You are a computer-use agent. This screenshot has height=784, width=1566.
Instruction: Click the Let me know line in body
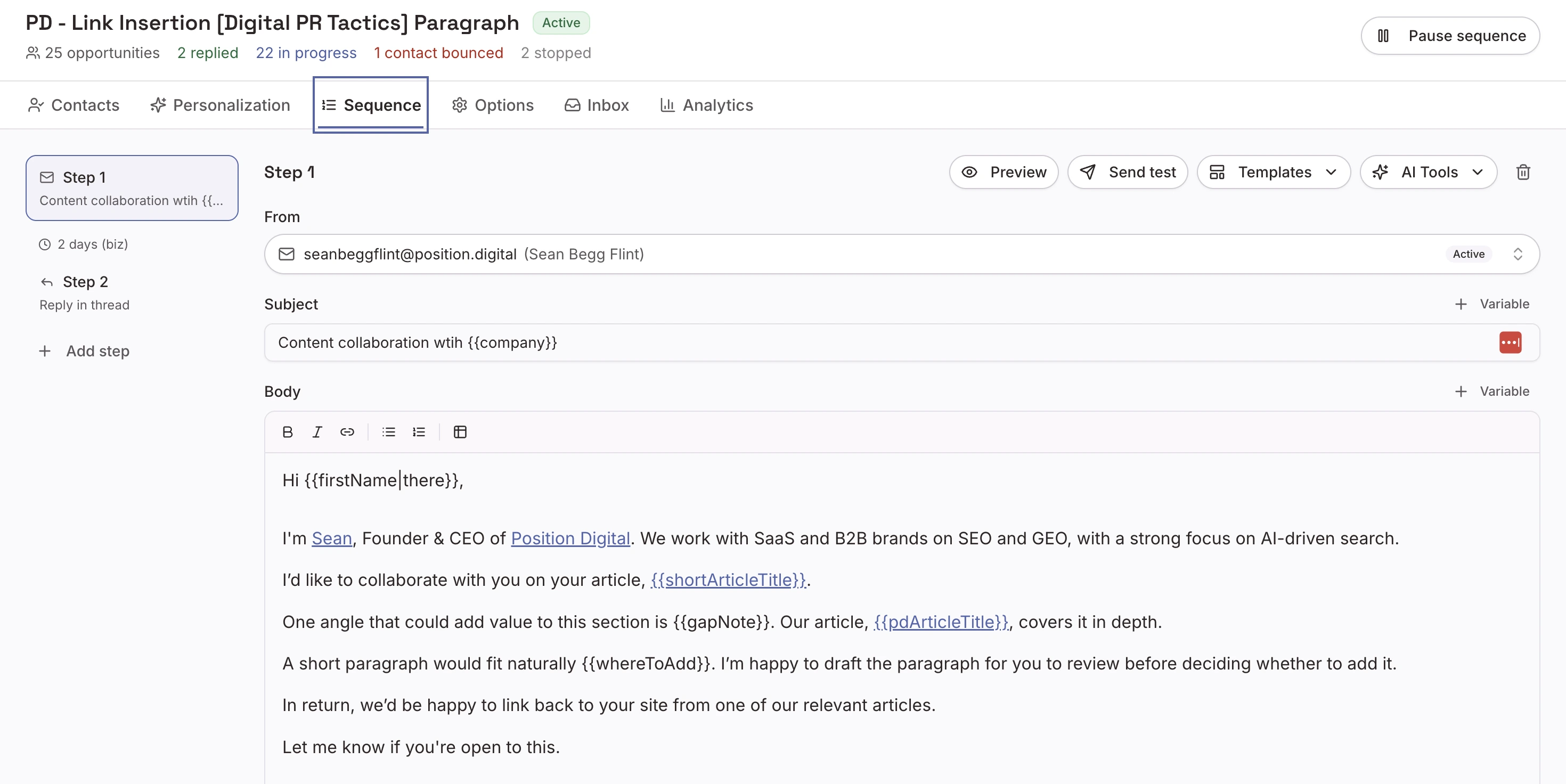coord(421,747)
